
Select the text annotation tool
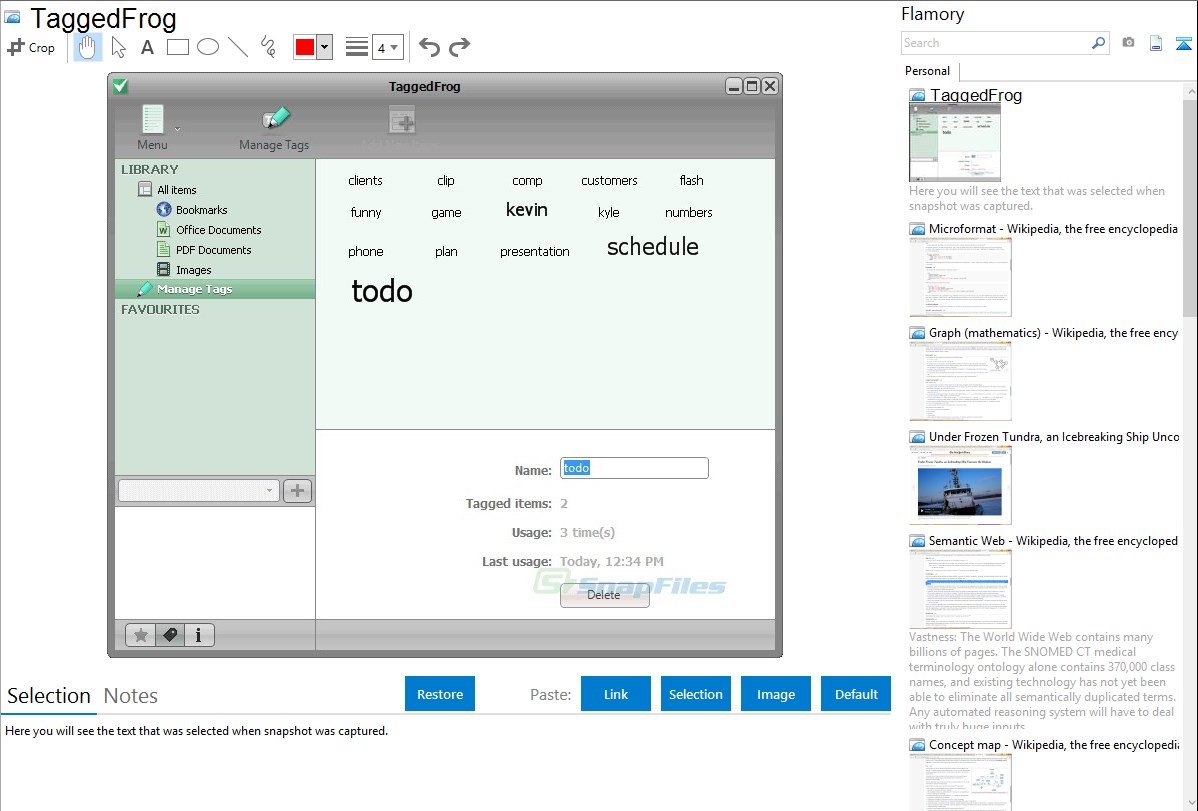[147, 47]
